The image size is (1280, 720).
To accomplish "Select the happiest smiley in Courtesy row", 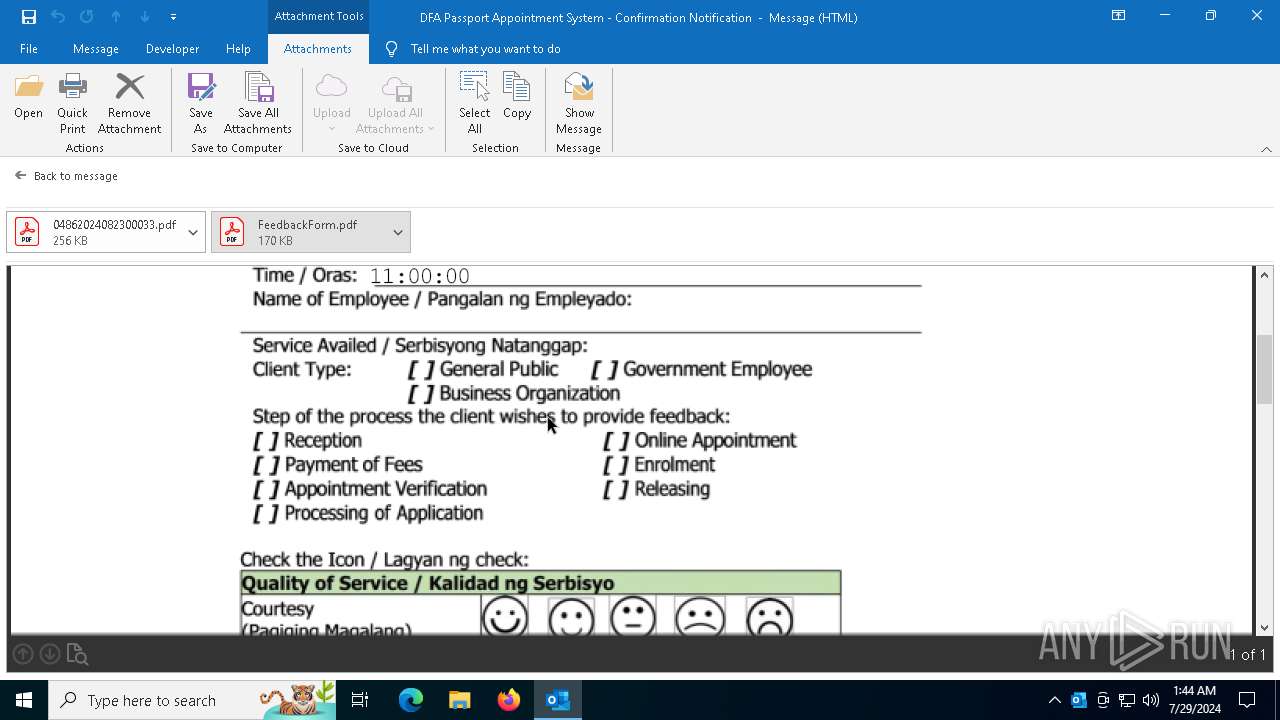I will pyautogui.click(x=505, y=616).
